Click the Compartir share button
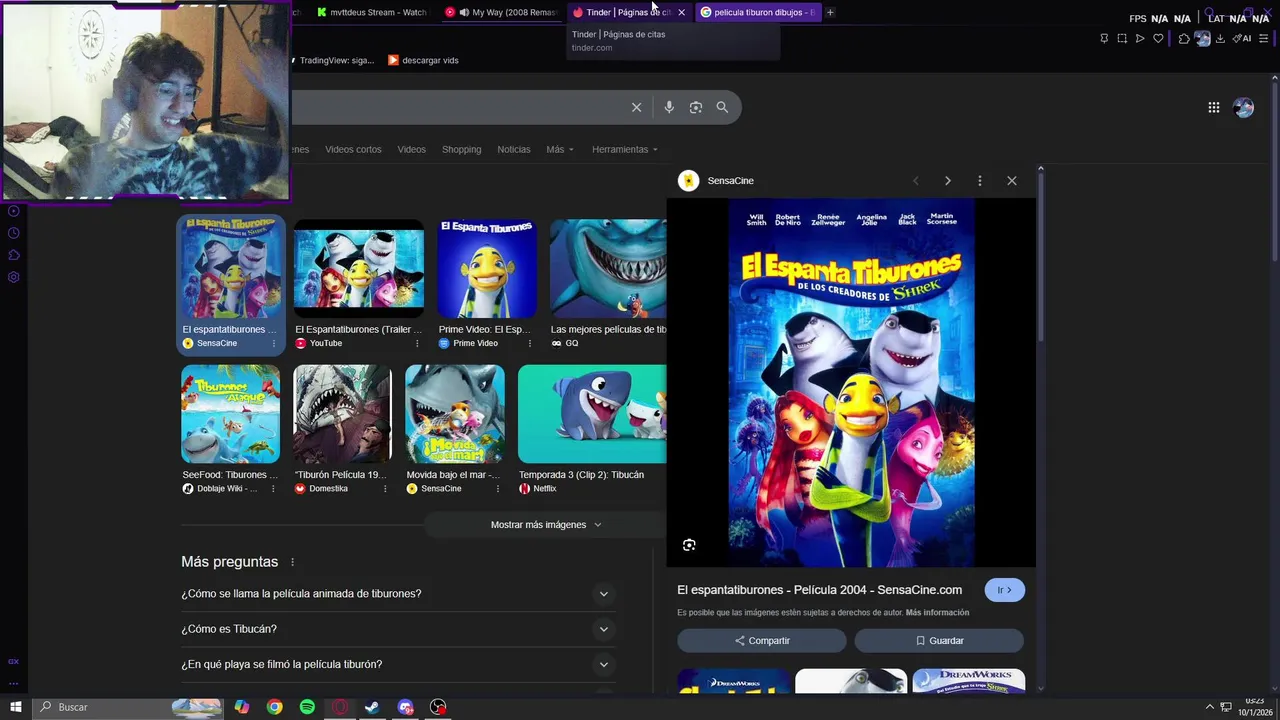The width and height of the screenshot is (1280, 720). (762, 641)
